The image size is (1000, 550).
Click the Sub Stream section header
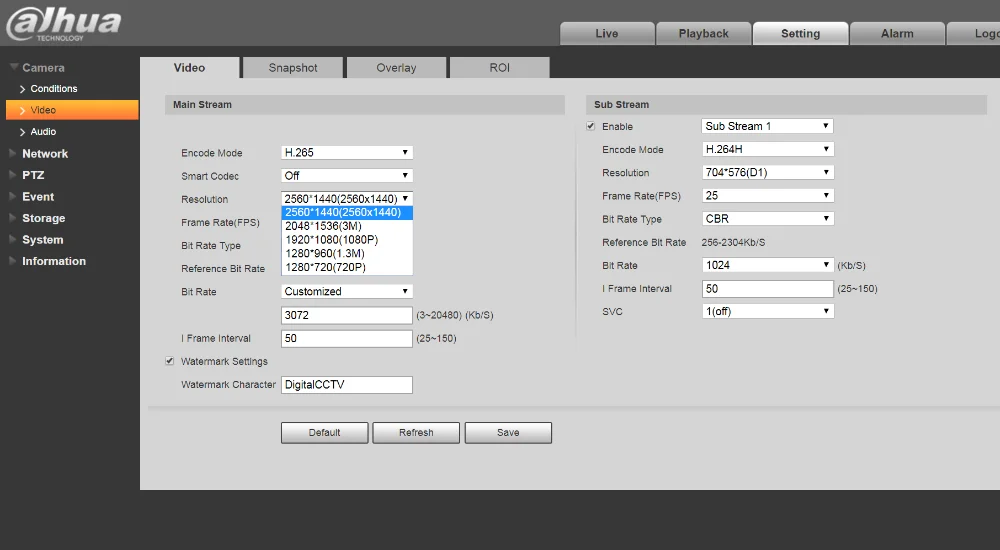click(786, 105)
